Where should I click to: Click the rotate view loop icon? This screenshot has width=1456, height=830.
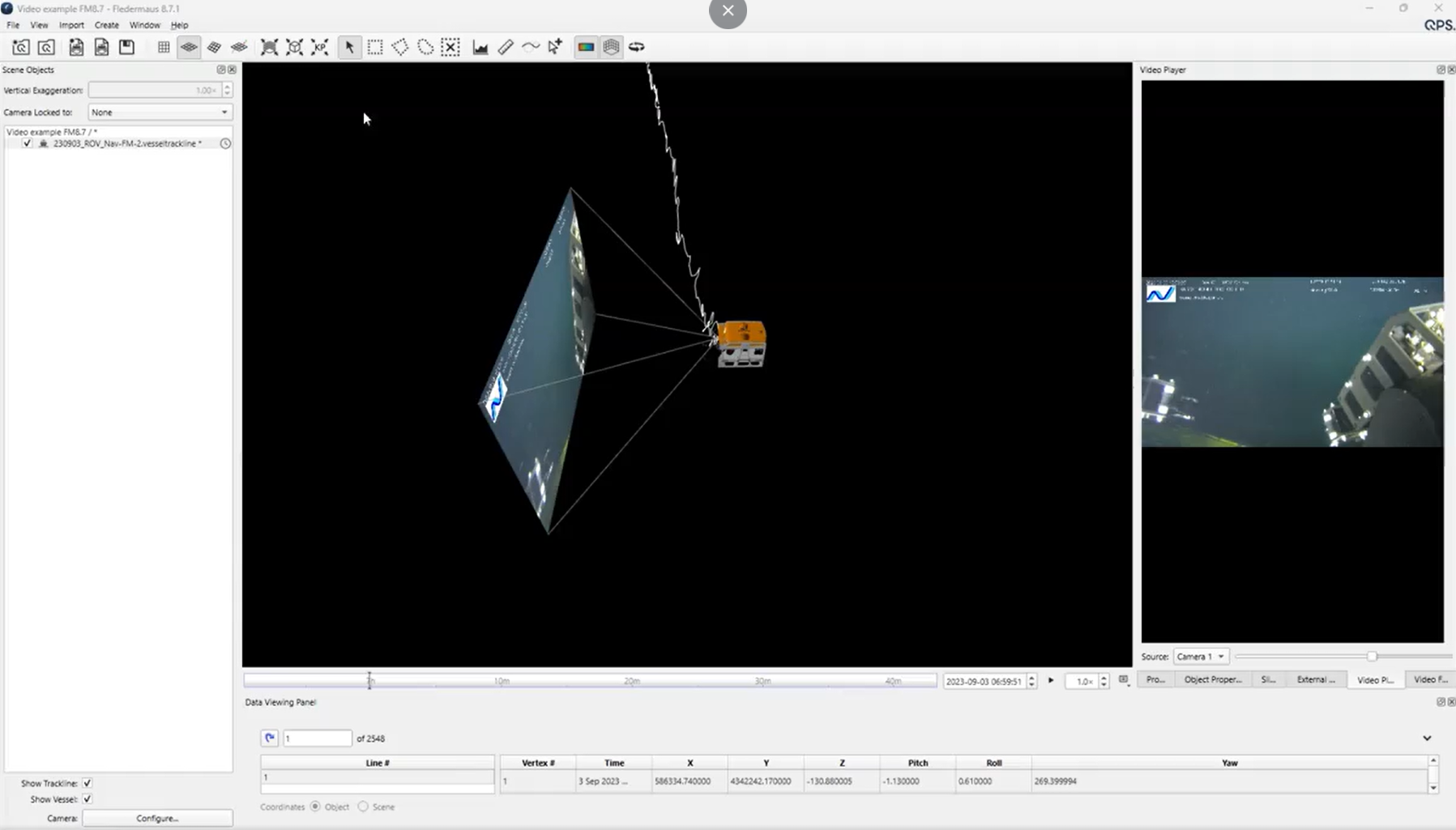pyautogui.click(x=637, y=47)
